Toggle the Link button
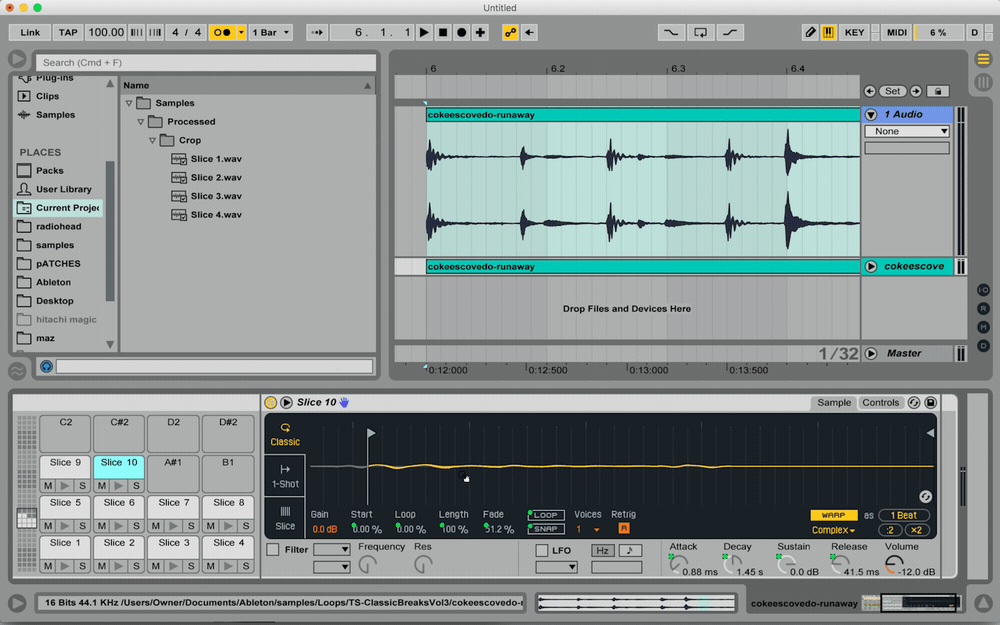The width and height of the screenshot is (1000, 625). coord(28,32)
